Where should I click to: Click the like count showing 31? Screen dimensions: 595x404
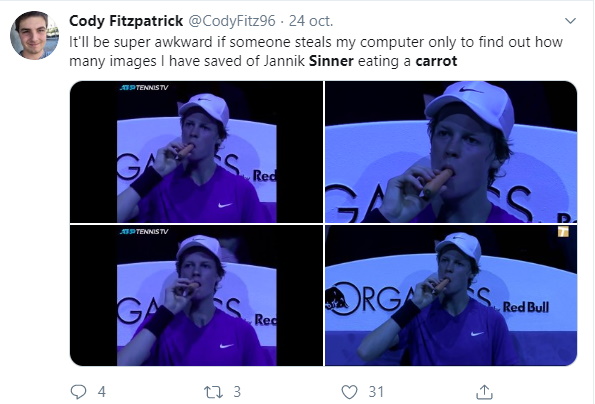click(x=376, y=392)
